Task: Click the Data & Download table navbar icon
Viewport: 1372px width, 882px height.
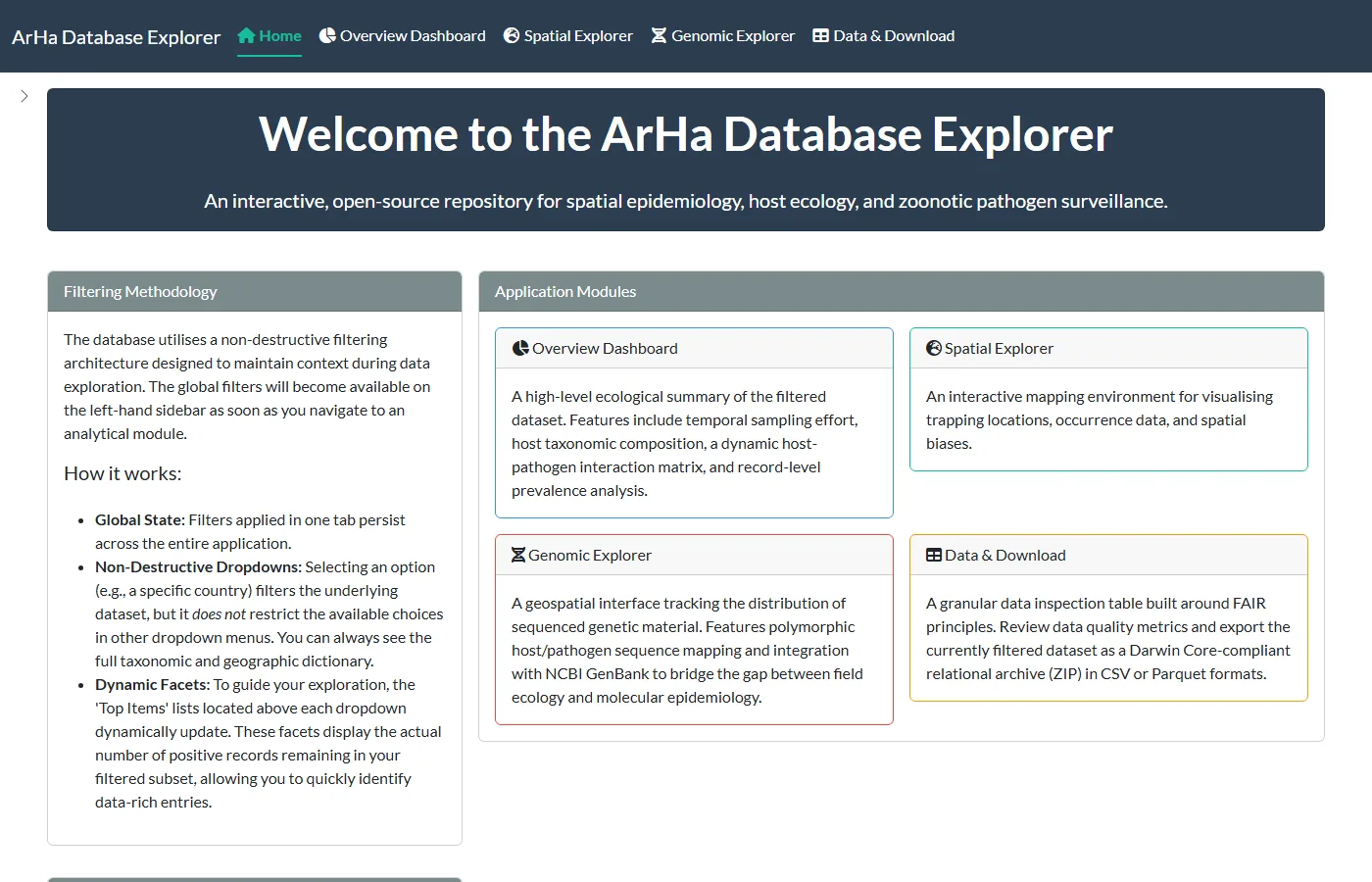Action: (x=821, y=35)
